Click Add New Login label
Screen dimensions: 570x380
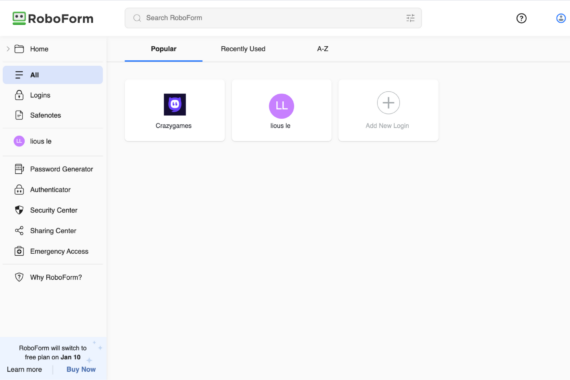(387, 126)
